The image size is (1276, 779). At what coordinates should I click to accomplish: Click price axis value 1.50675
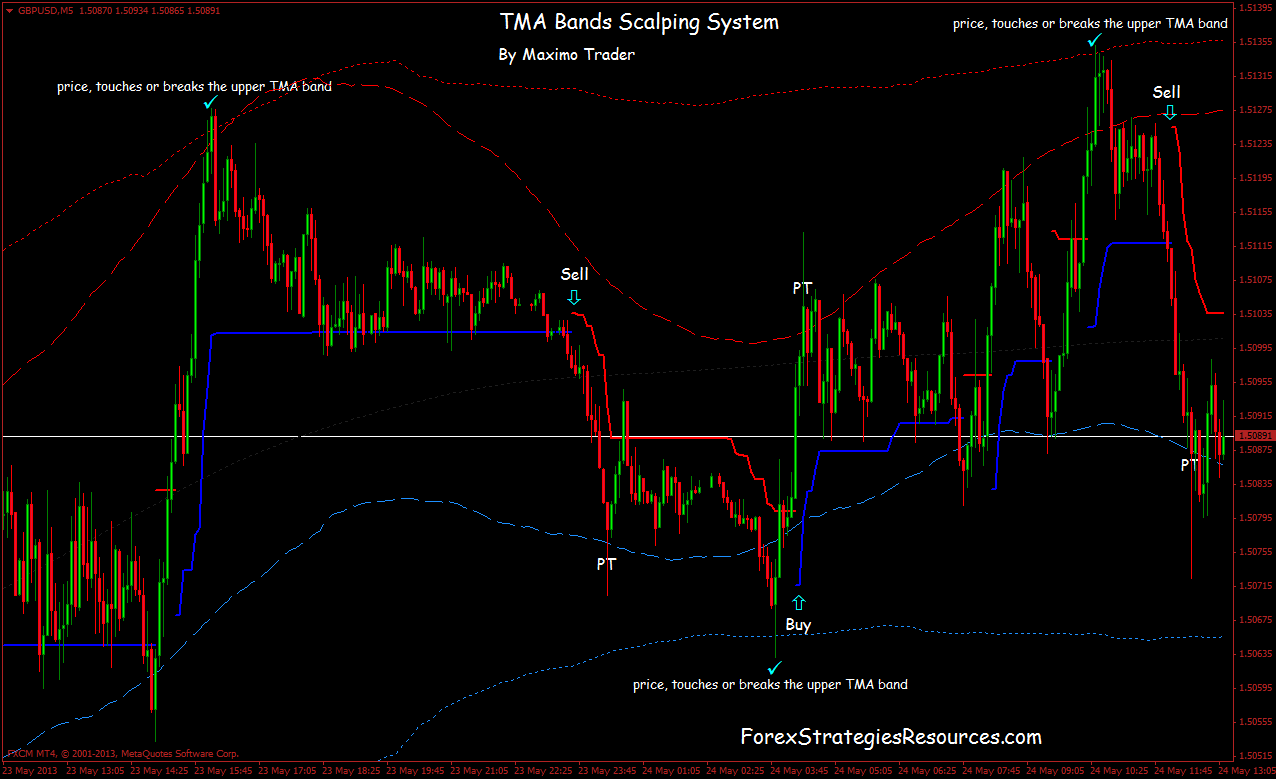[1255, 620]
